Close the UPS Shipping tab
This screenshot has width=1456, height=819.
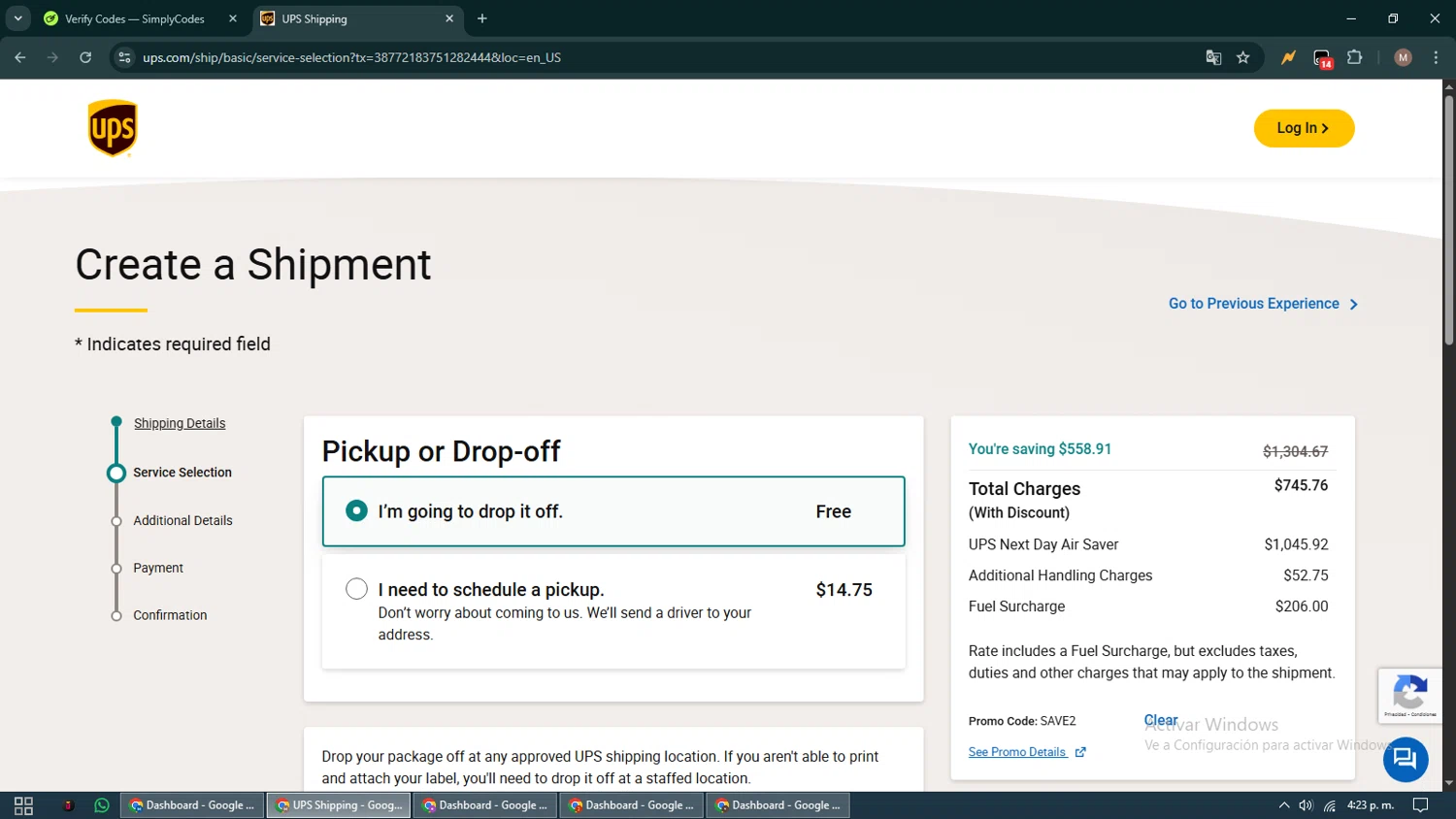(449, 18)
